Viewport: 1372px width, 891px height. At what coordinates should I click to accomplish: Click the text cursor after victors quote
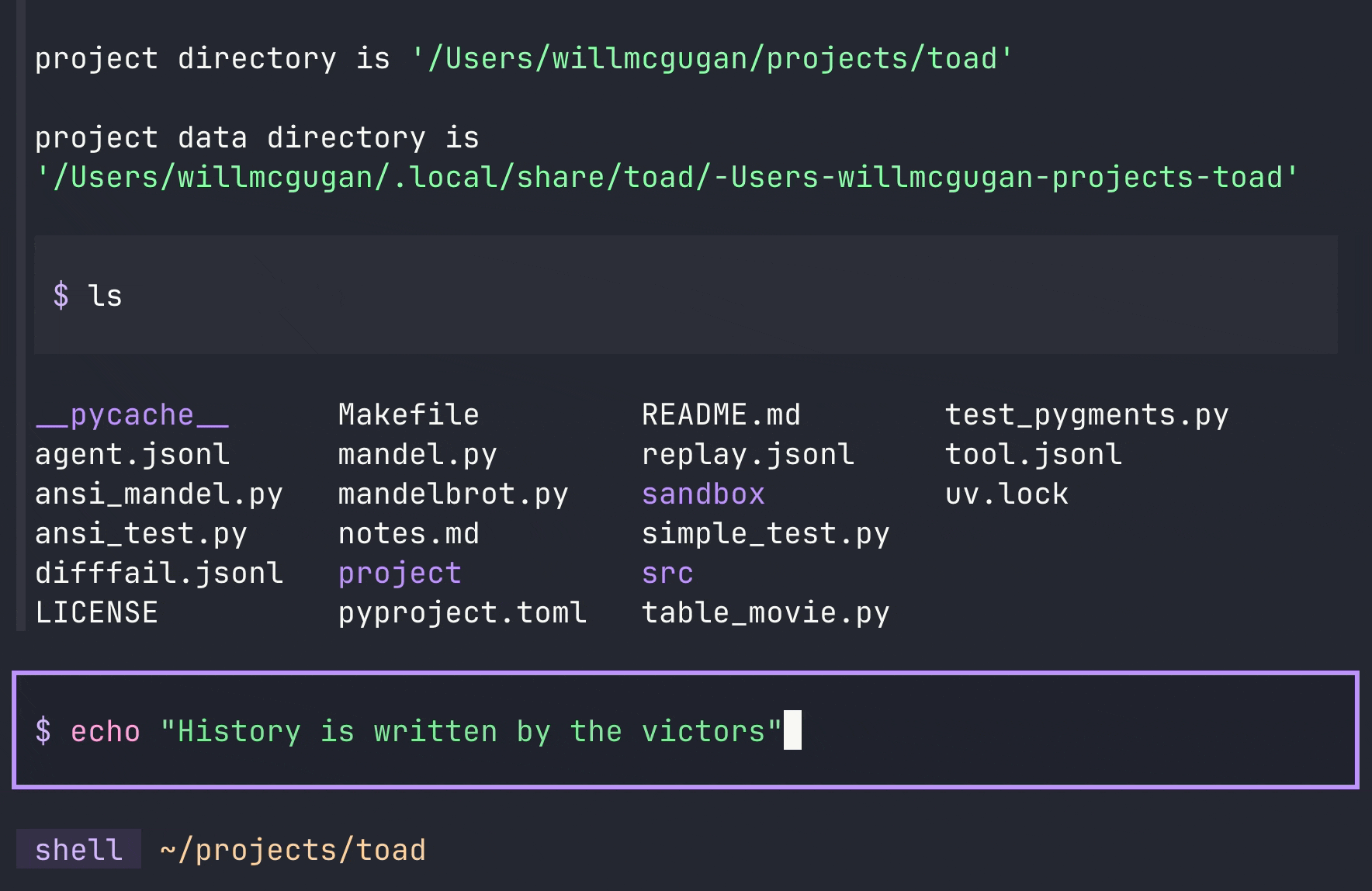(x=792, y=730)
